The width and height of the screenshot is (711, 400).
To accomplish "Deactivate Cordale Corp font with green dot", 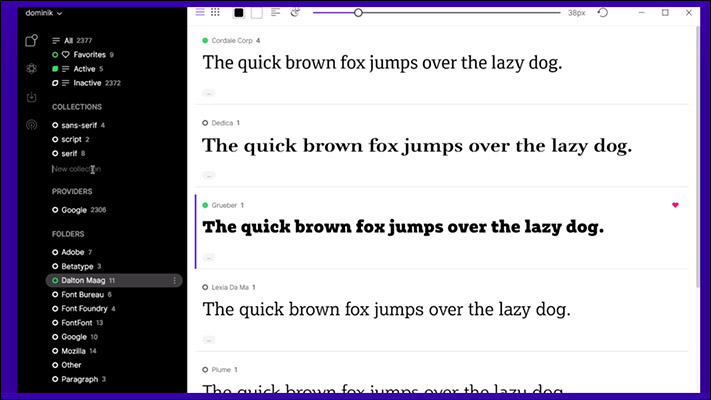I will pyautogui.click(x=205, y=40).
